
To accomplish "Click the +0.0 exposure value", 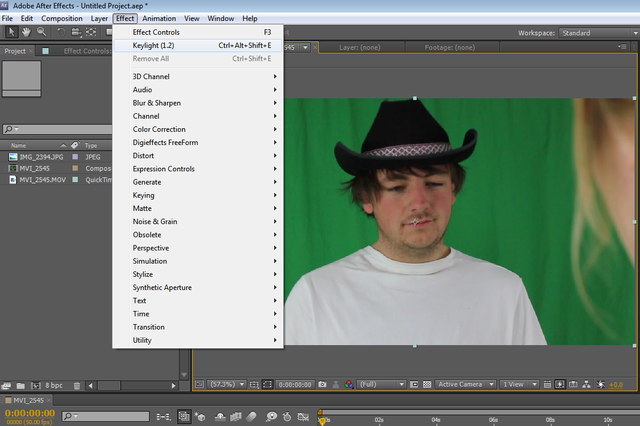I will [616, 384].
